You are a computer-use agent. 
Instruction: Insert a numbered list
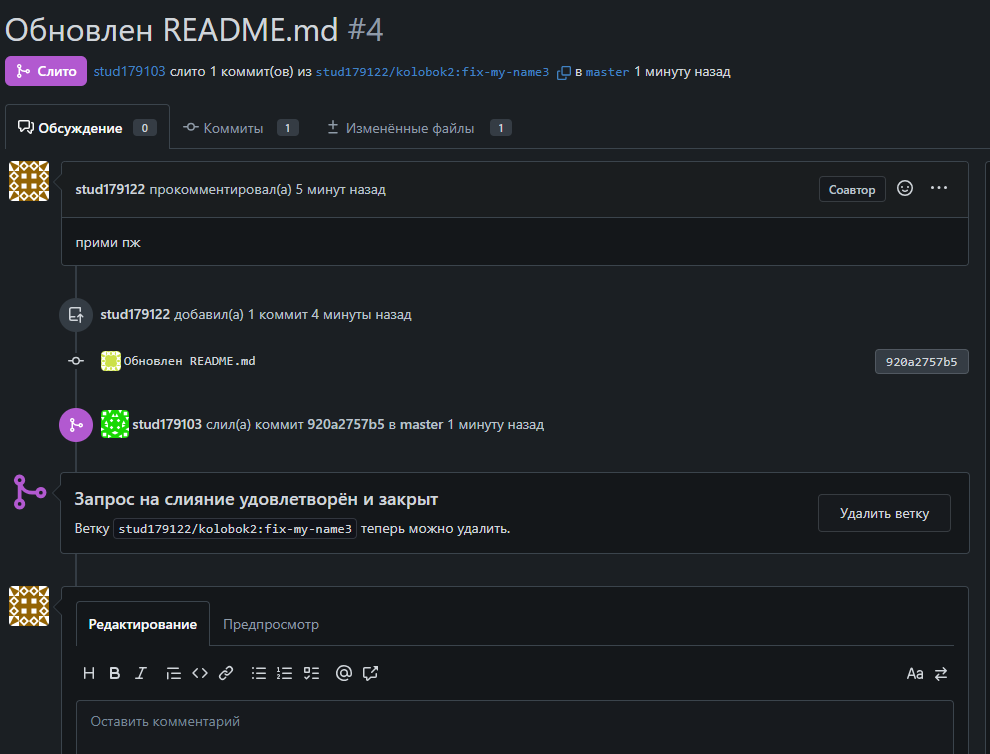285,674
